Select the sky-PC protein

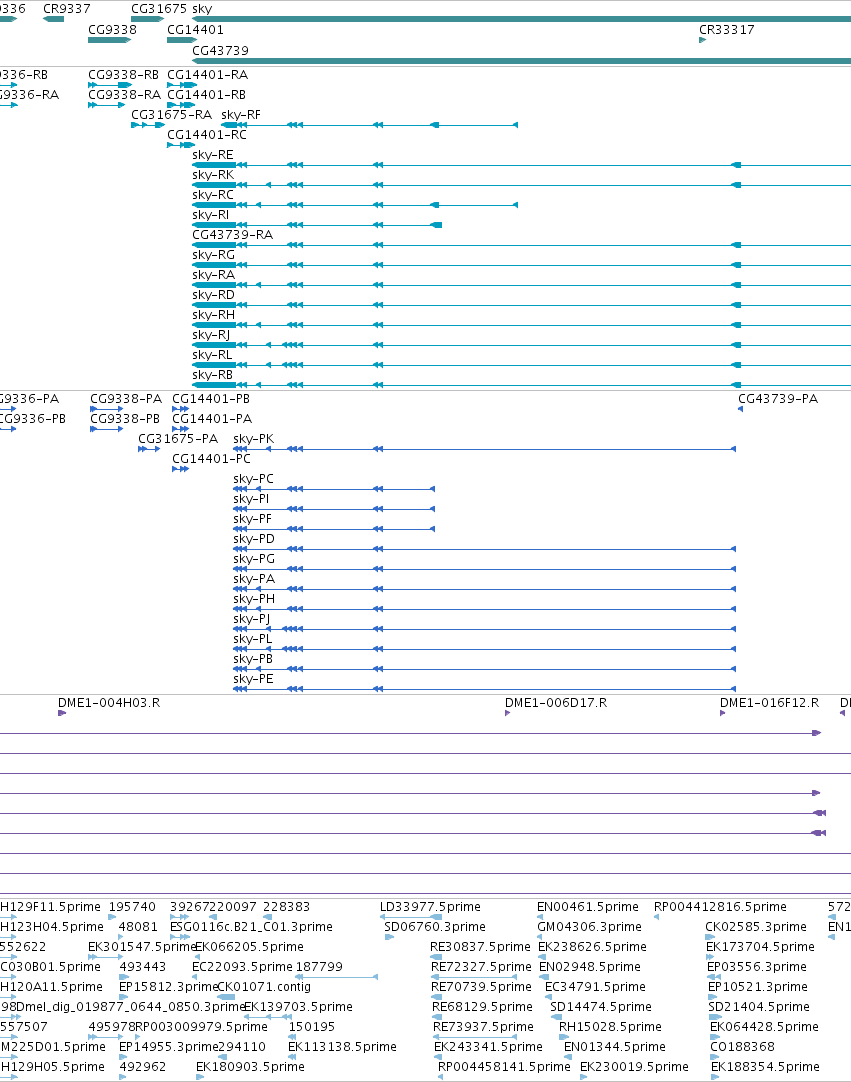(253, 479)
